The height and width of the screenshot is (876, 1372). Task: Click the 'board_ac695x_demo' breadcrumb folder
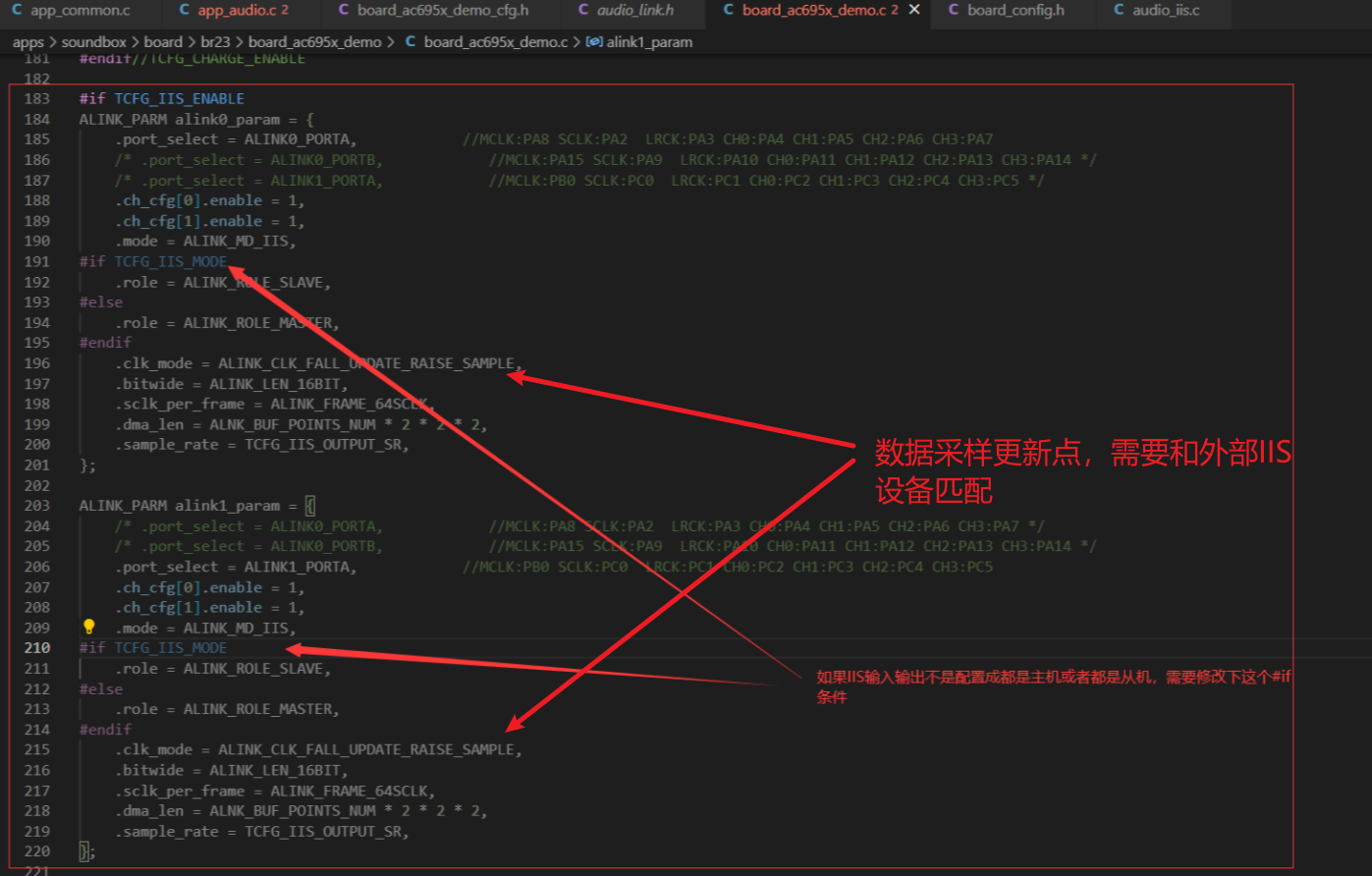coord(315,42)
